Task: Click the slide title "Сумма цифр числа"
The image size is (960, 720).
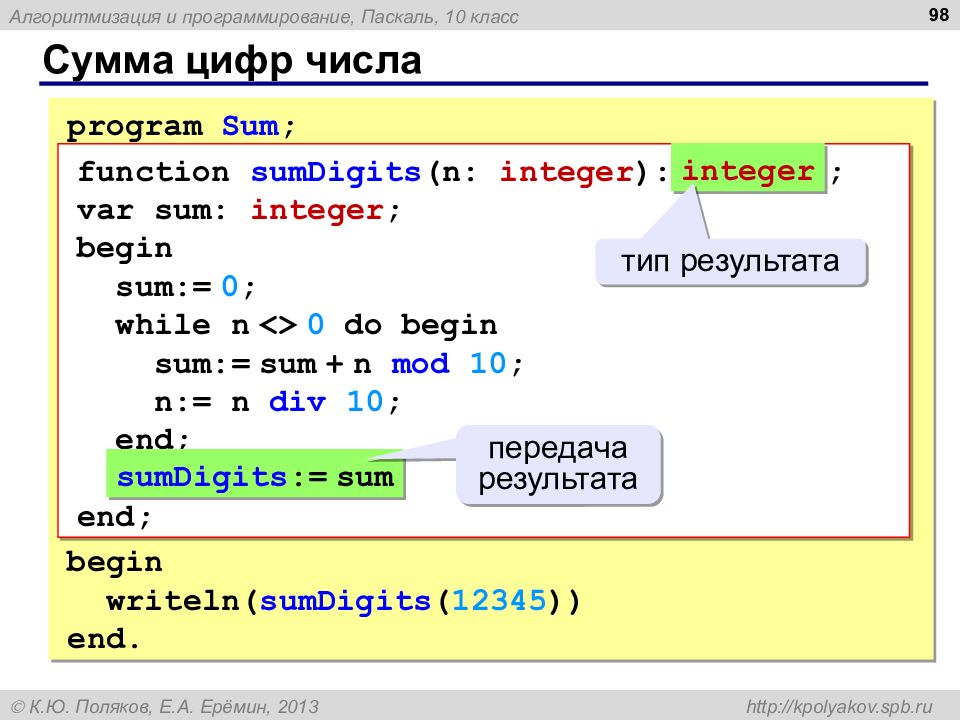Action: pyautogui.click(x=232, y=61)
